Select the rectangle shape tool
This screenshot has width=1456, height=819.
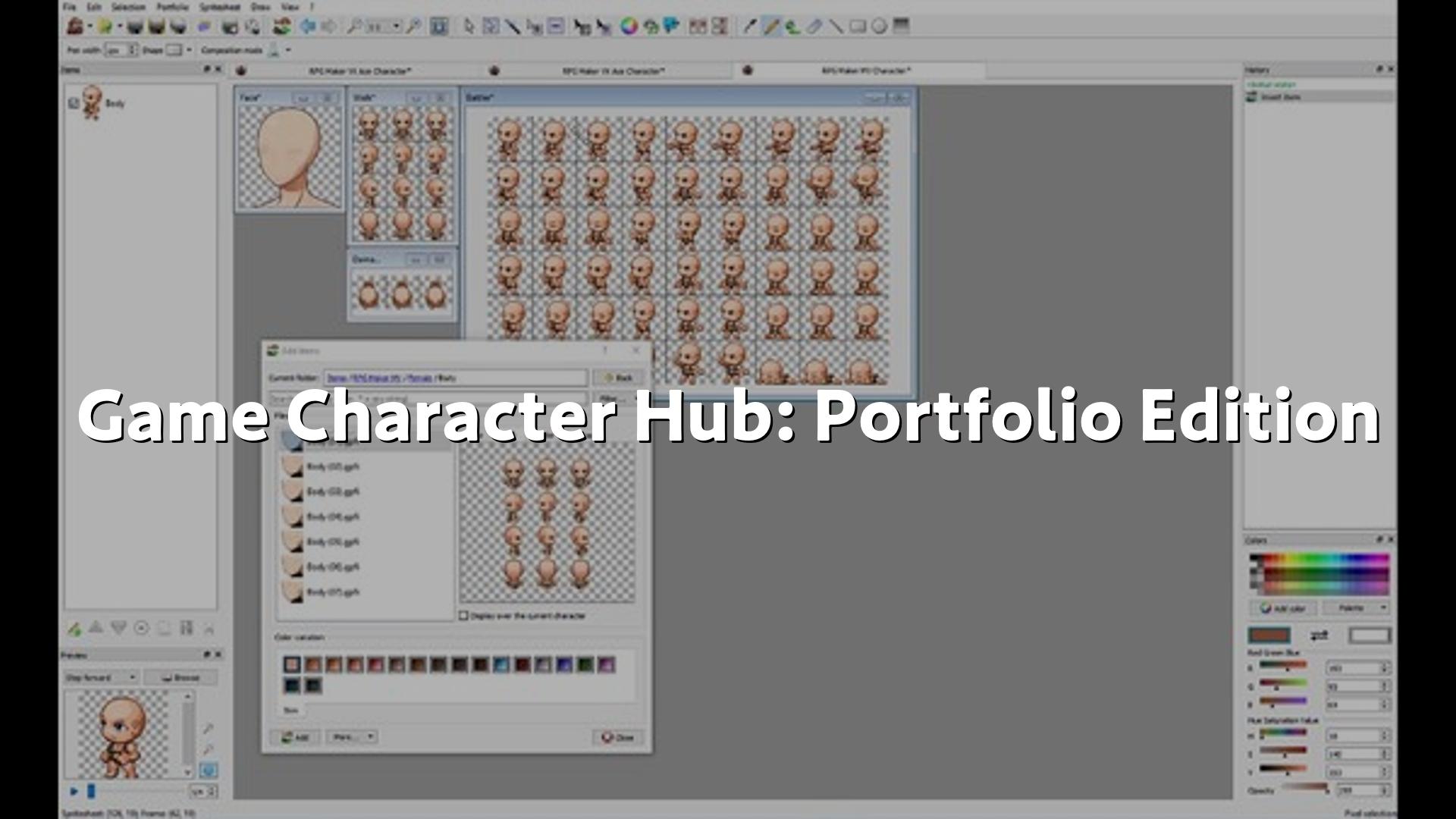click(858, 27)
